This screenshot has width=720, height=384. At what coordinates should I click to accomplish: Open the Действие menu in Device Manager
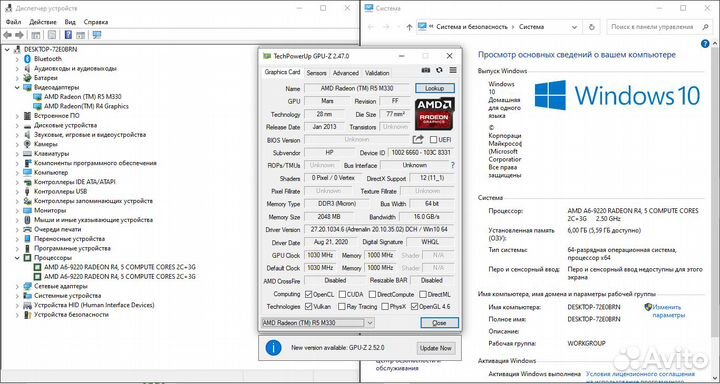click(x=43, y=22)
